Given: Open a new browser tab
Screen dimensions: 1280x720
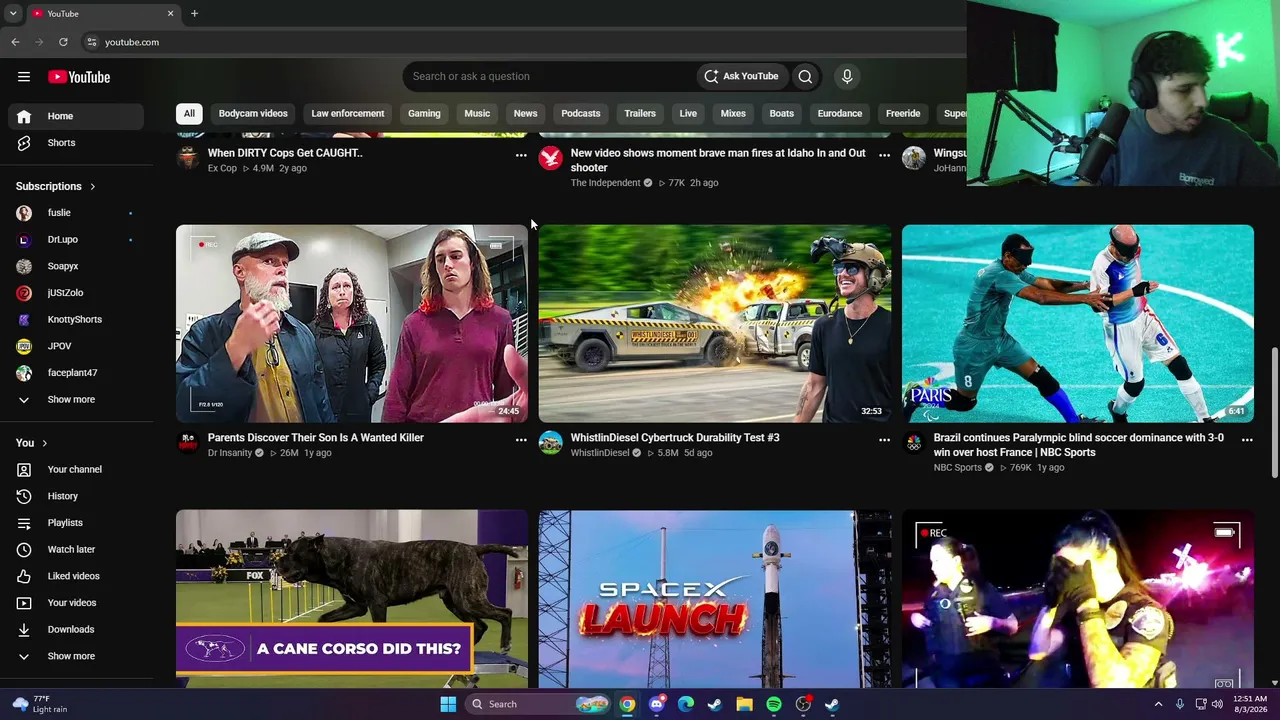Looking at the screenshot, I should 194,14.
